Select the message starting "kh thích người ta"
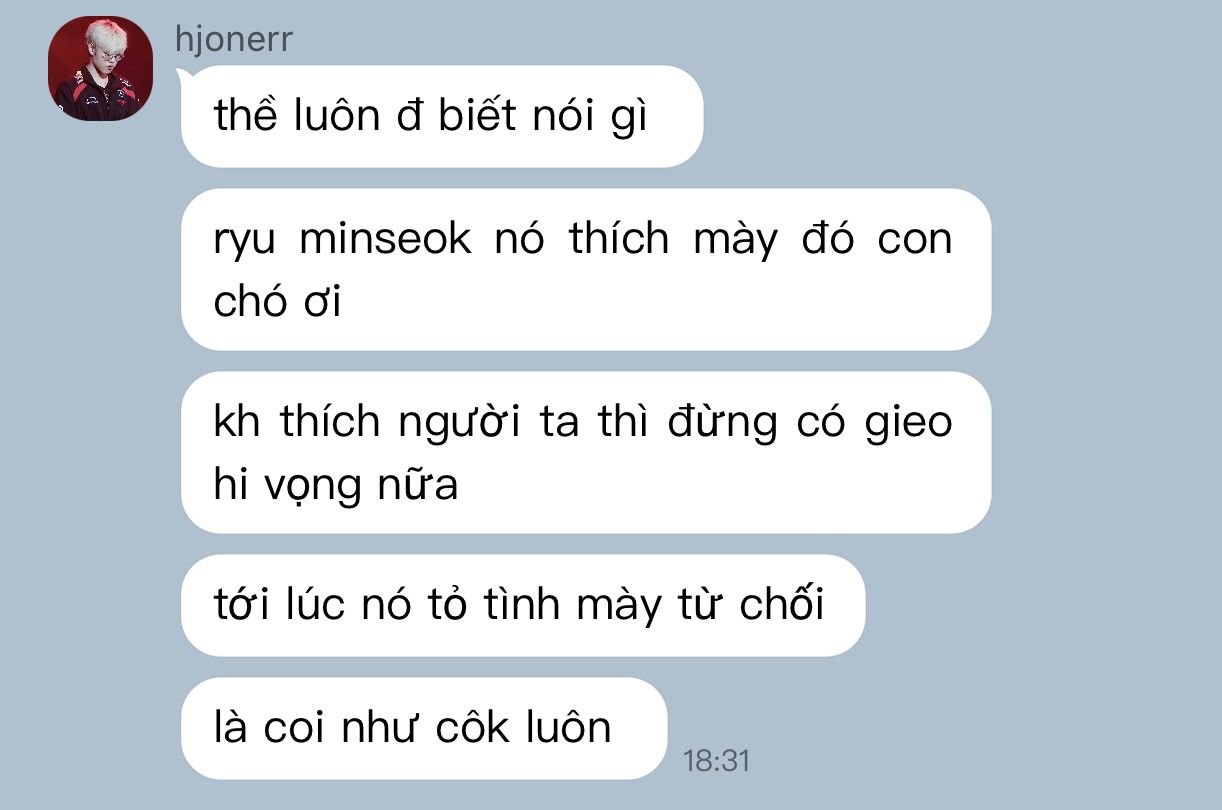Image resolution: width=1222 pixels, height=810 pixels. 586,453
